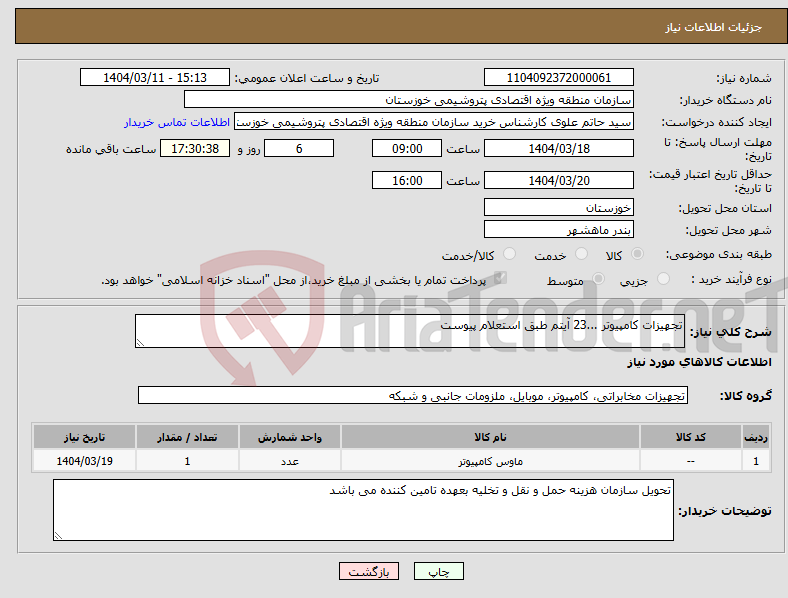The image size is (788, 598).
Task: Click the request creator name field
Action: (x=434, y=122)
